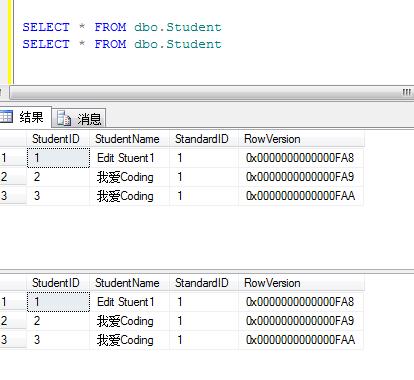
Task: Select row header 3 in first result grid
Action: tap(13, 196)
